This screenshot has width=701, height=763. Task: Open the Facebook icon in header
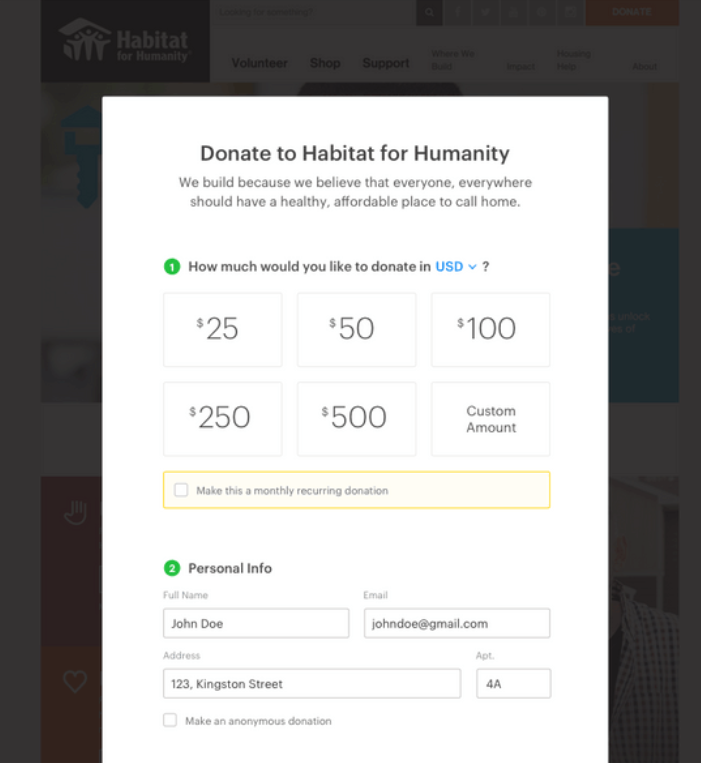458,12
